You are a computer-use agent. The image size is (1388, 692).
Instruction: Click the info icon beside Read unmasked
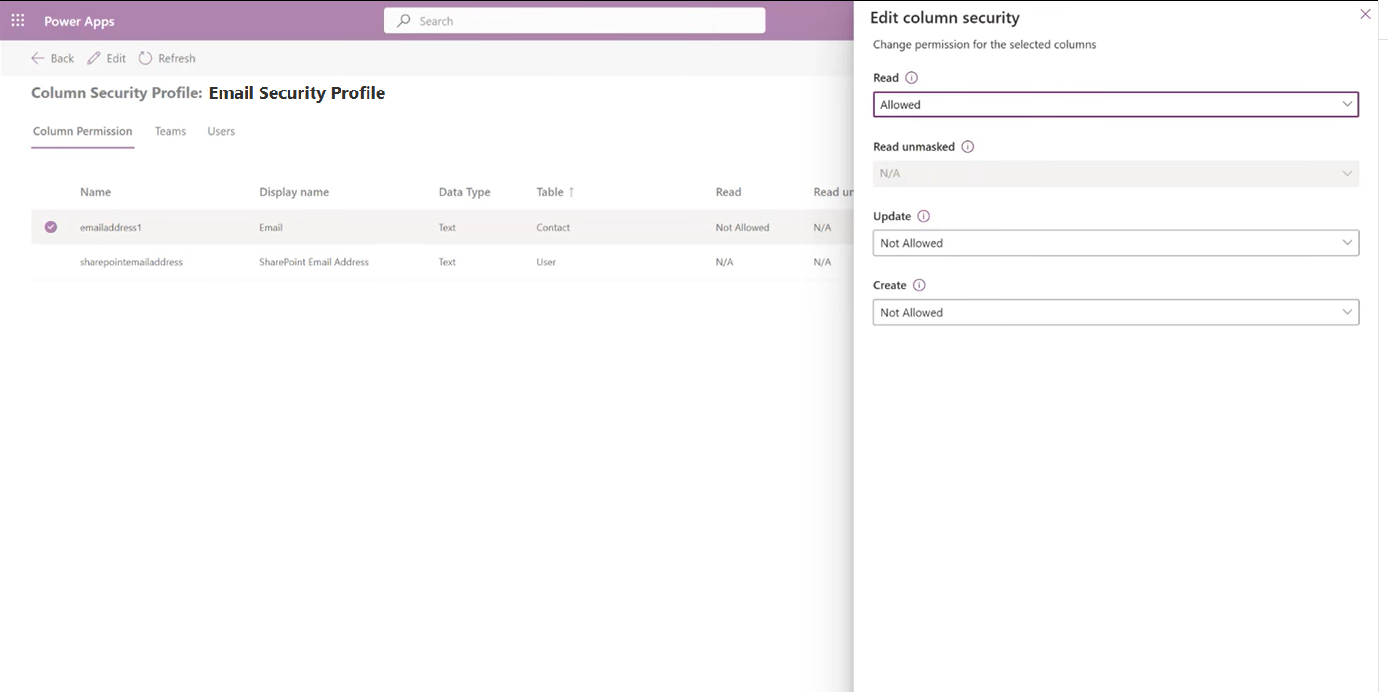point(967,146)
